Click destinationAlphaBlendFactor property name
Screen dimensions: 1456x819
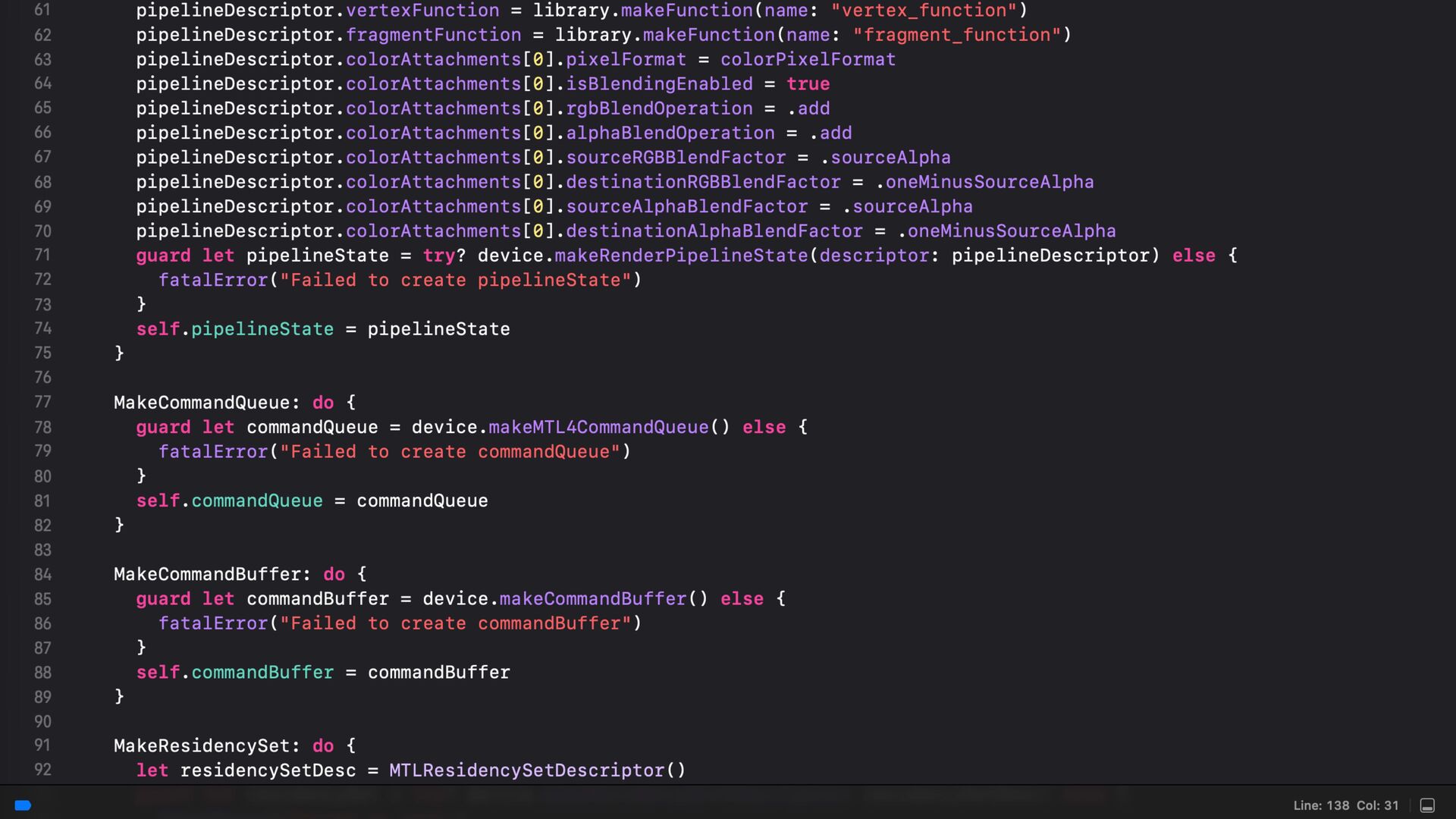[714, 231]
